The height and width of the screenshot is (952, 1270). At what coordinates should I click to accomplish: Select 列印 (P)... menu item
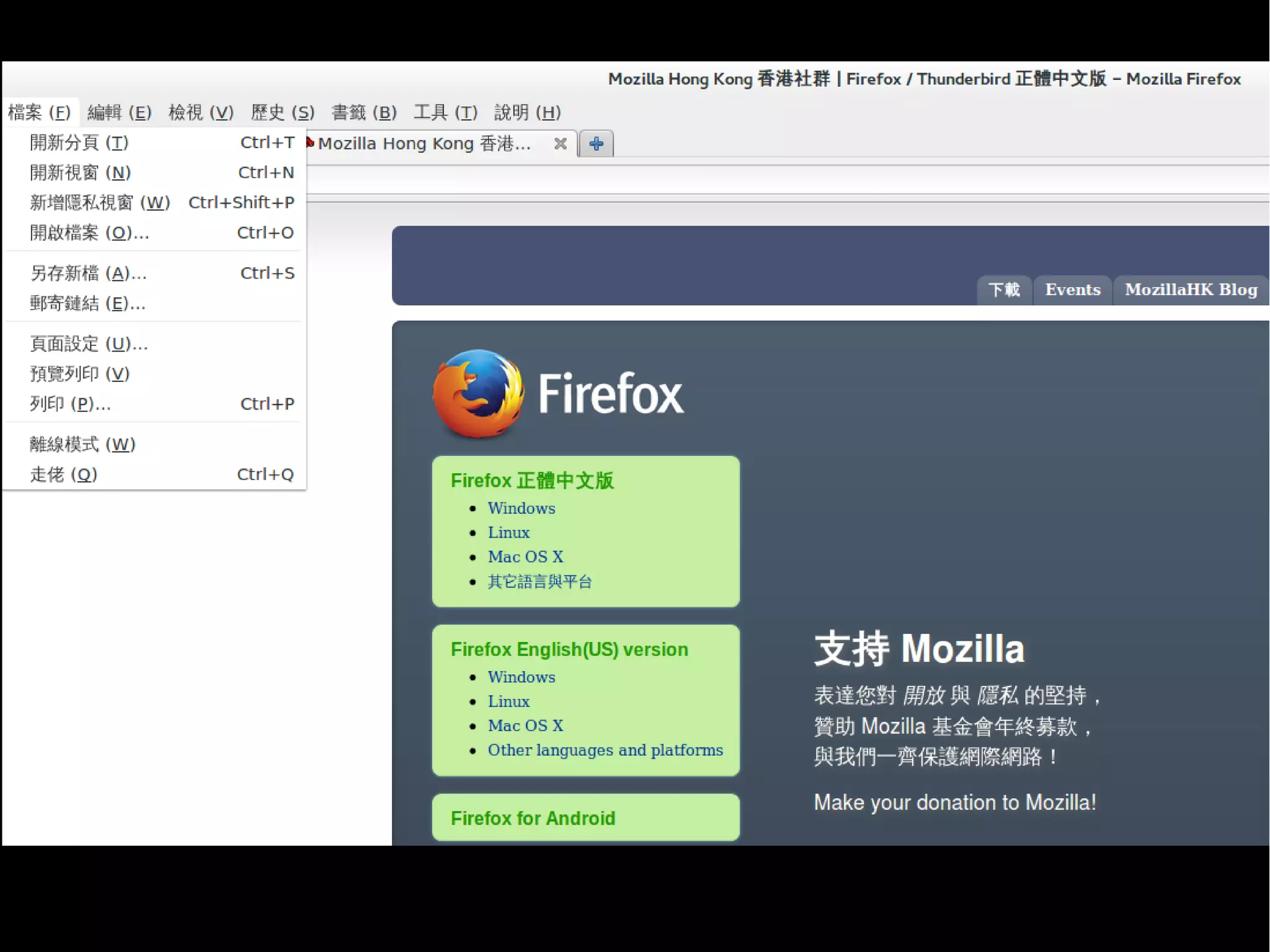tap(154, 404)
